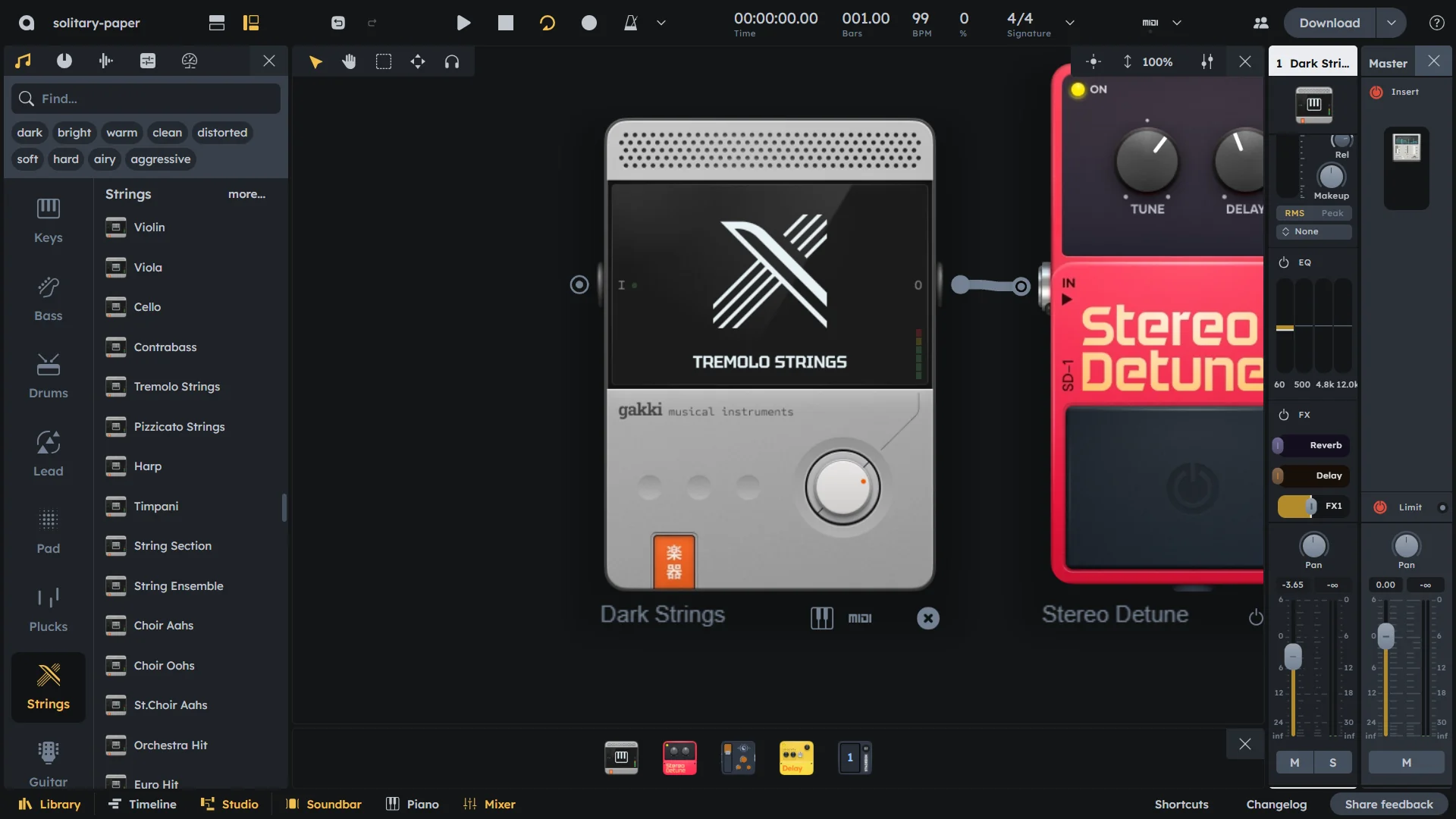The image size is (1456, 819).
Task: Switch to the Timeline tab
Action: (x=143, y=804)
